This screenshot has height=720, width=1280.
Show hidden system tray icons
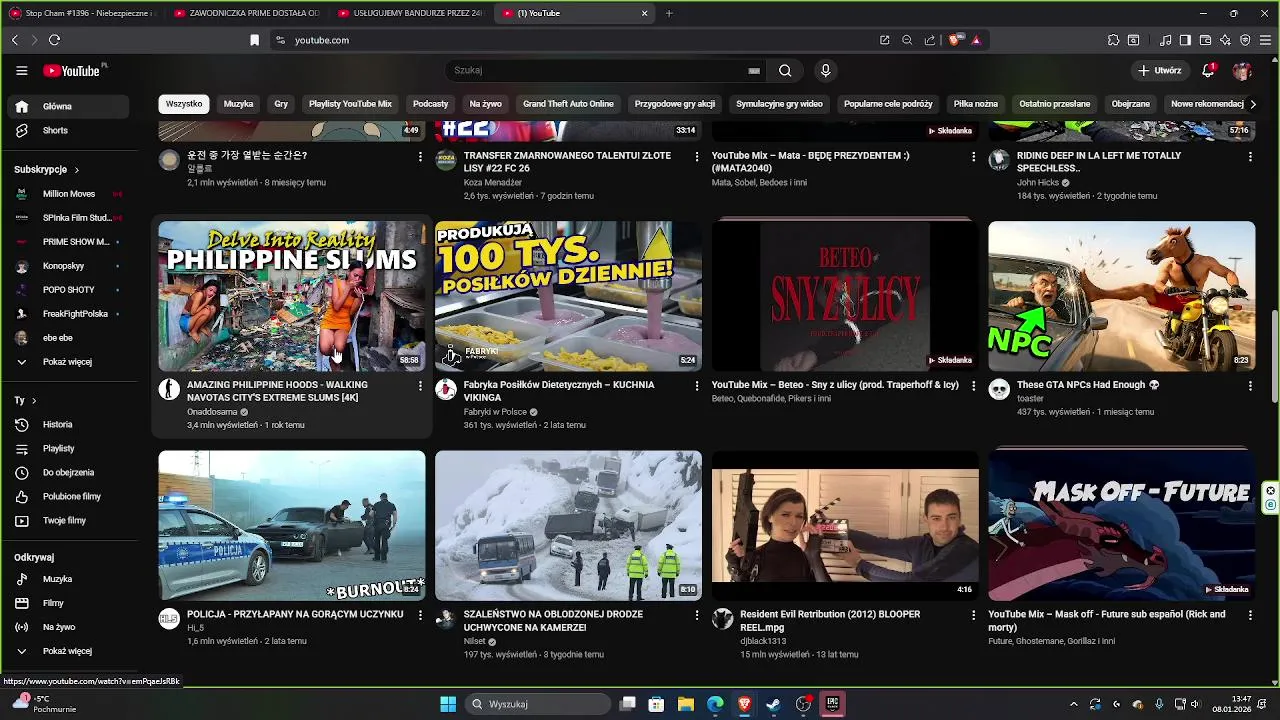click(1074, 704)
